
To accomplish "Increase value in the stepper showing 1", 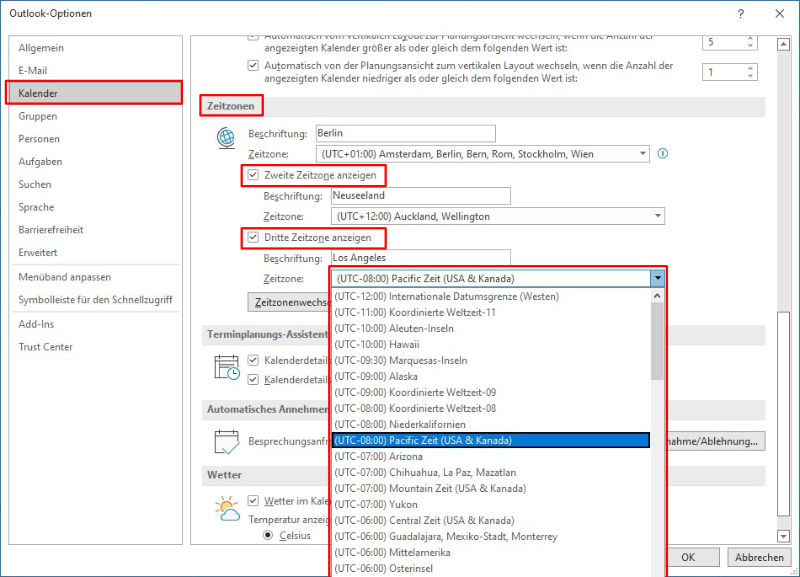I will click(x=750, y=68).
